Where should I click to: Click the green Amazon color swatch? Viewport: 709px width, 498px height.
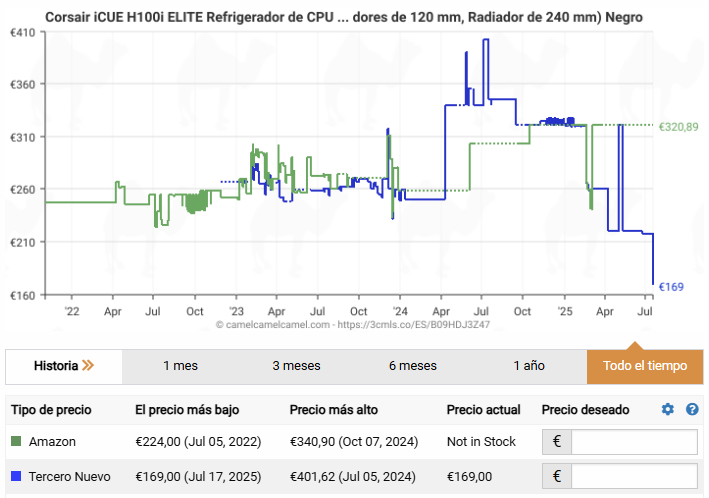16,441
